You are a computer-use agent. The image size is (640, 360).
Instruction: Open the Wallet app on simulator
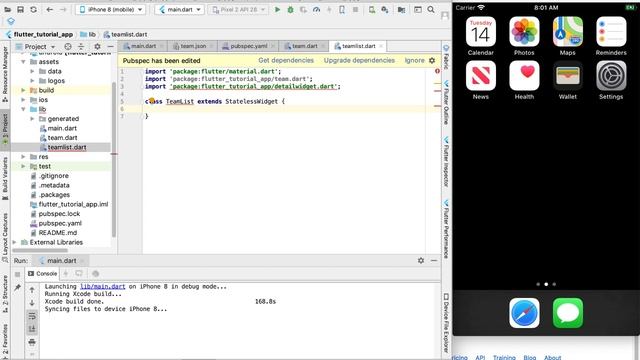pyautogui.click(x=568, y=76)
